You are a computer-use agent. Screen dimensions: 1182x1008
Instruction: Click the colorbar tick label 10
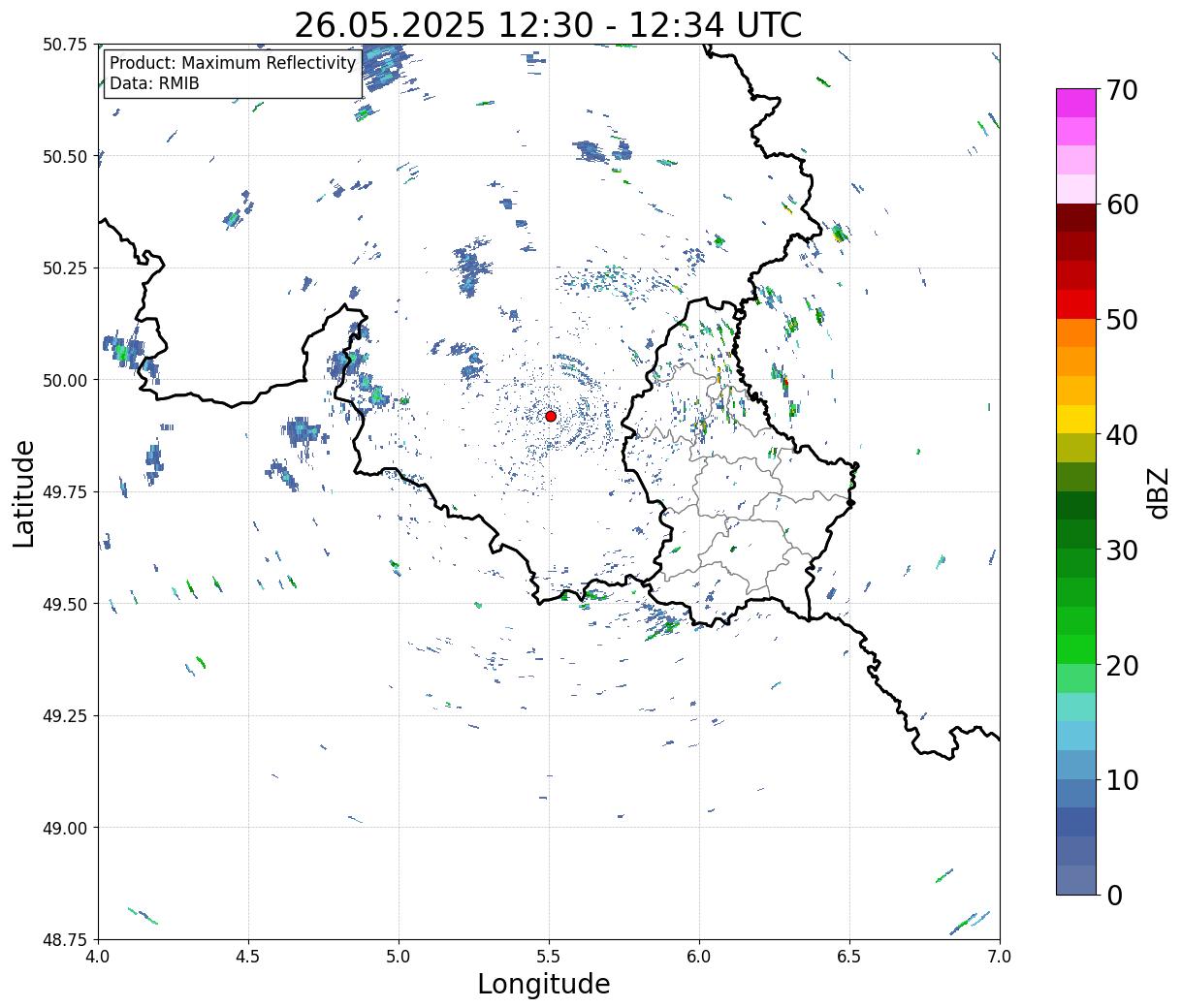pyautogui.click(x=1123, y=779)
